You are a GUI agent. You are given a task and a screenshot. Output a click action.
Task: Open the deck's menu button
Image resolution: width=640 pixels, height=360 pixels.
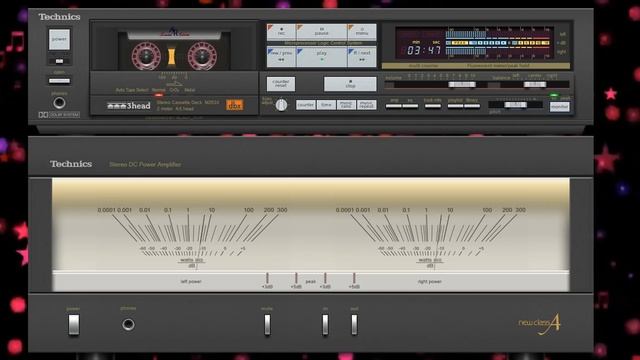point(362,32)
